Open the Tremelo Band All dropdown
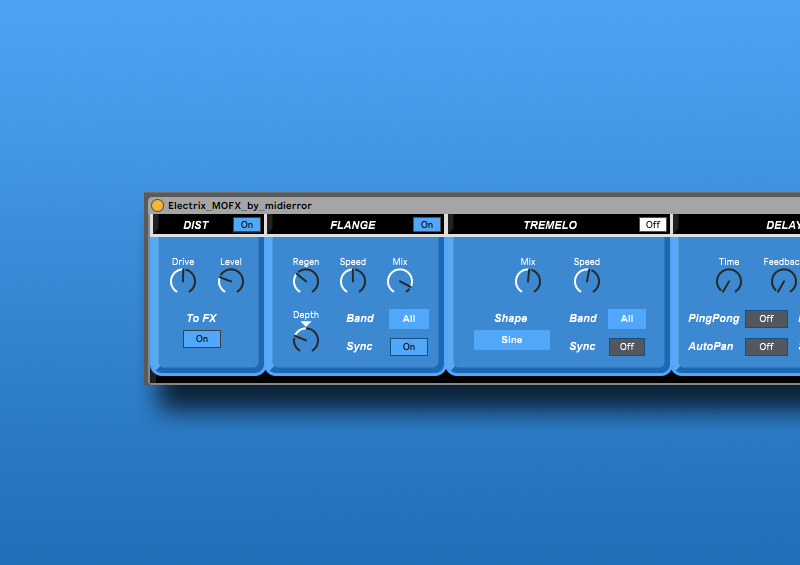 coord(627,318)
